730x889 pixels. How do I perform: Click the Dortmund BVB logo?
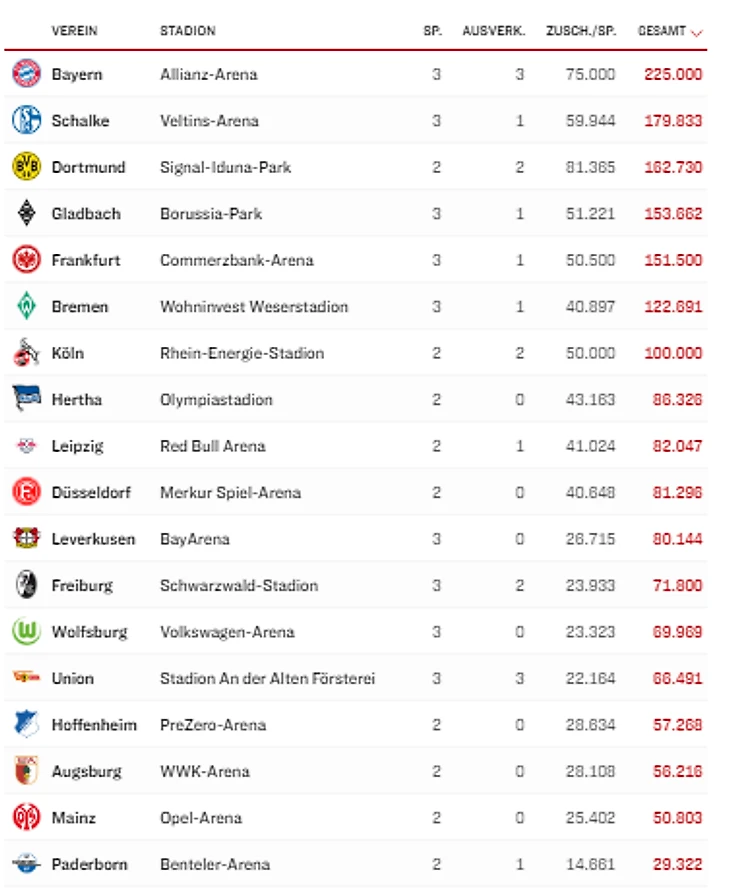coord(26,167)
